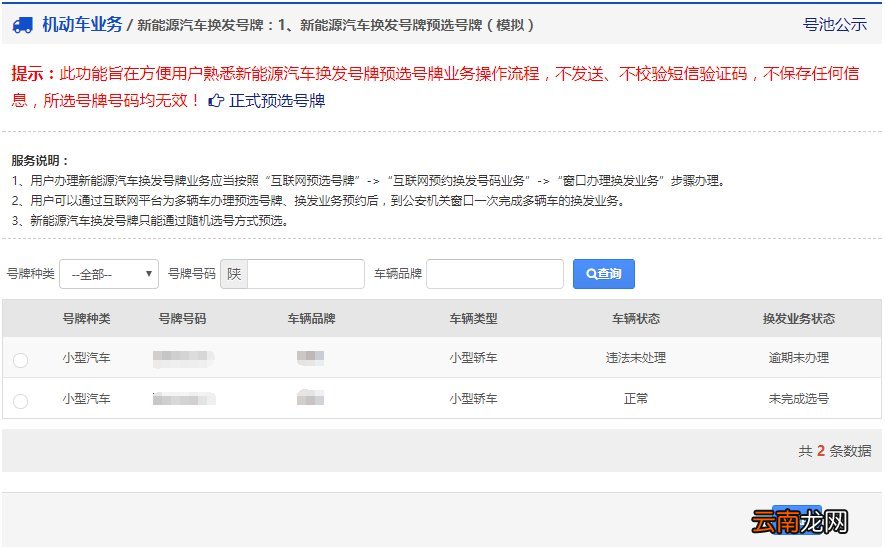885x550 pixels.
Task: Click the thumbs-up icon before 正式预选号牌
Action: [x=216, y=101]
